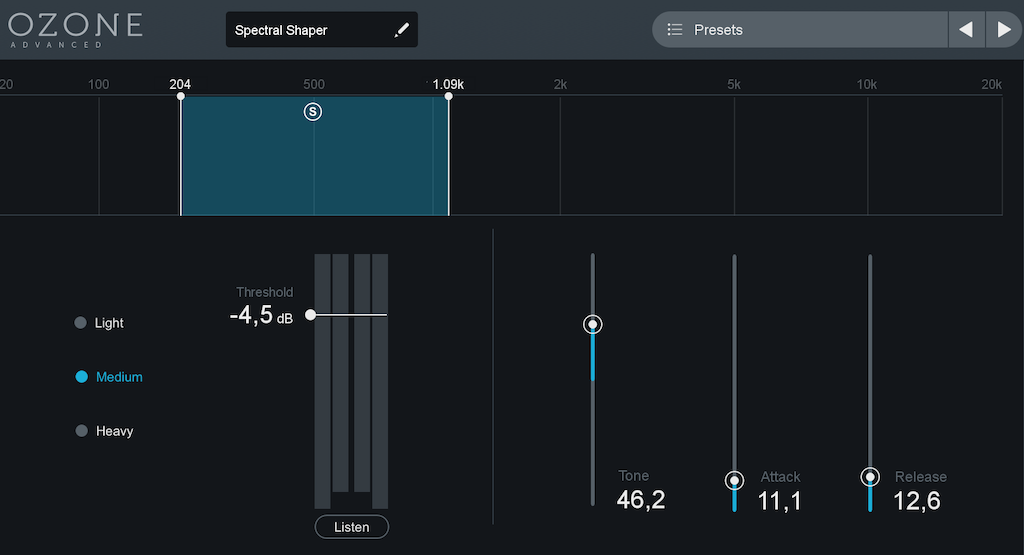The height and width of the screenshot is (555, 1024).
Task: Click the Presets list icon
Action: [675, 30]
